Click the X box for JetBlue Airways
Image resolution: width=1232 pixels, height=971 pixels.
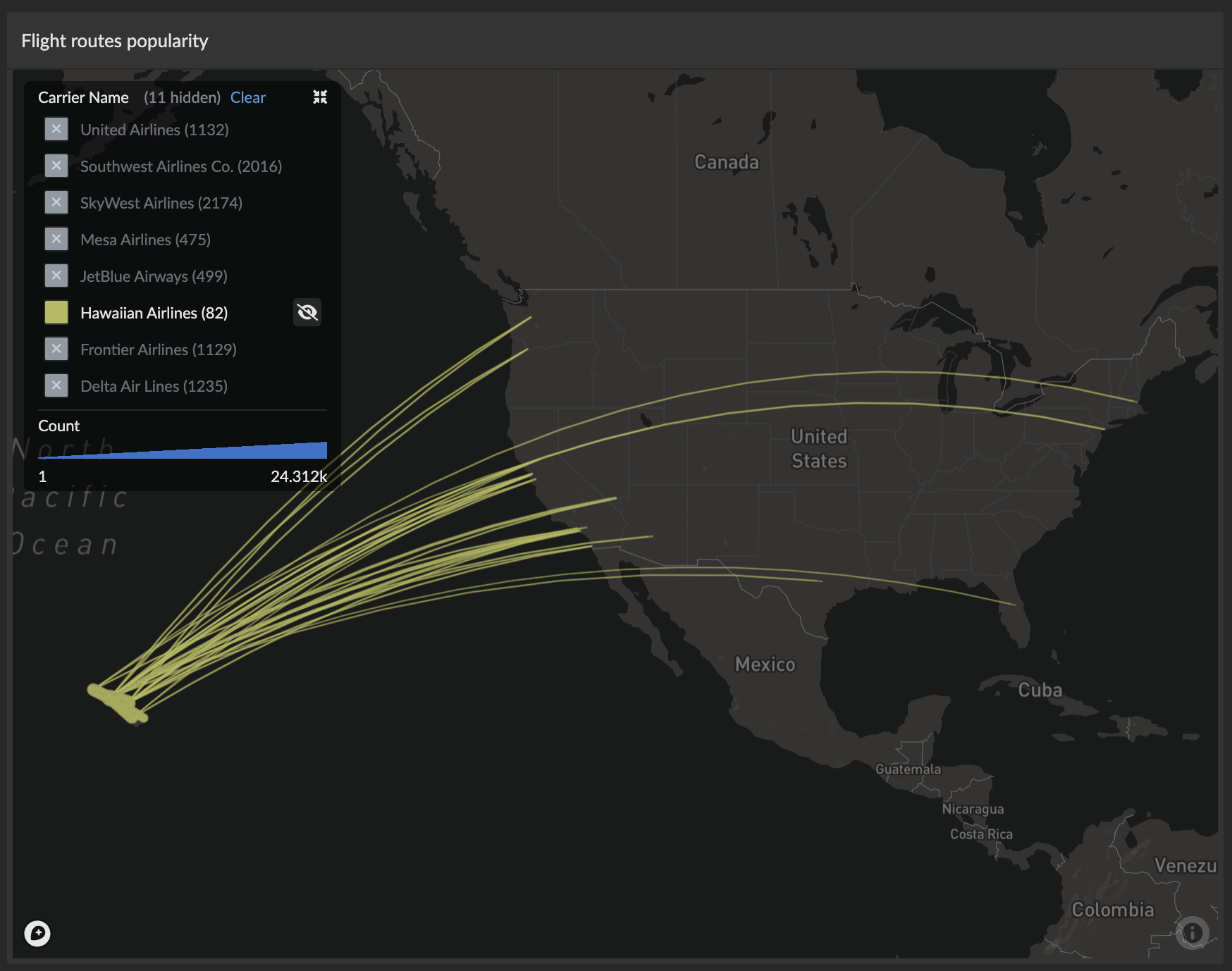[56, 276]
